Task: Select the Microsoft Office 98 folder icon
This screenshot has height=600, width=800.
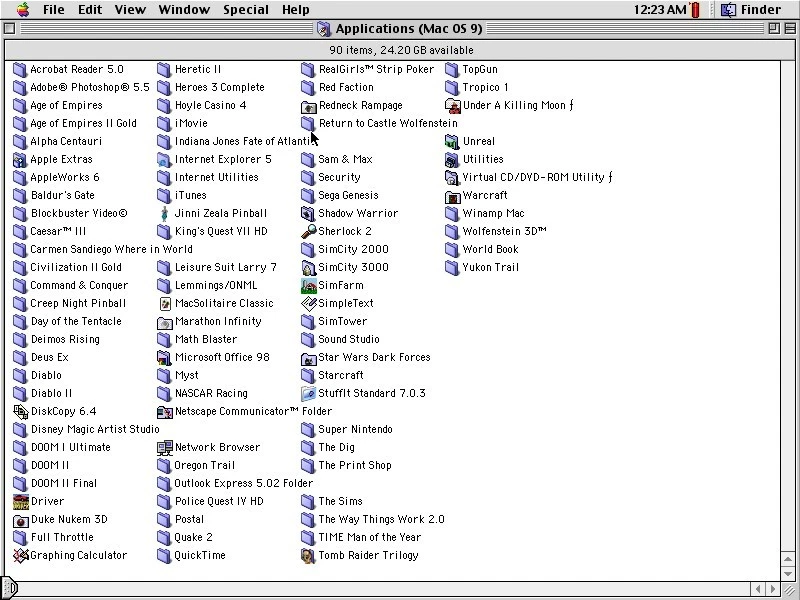Action: (x=164, y=358)
